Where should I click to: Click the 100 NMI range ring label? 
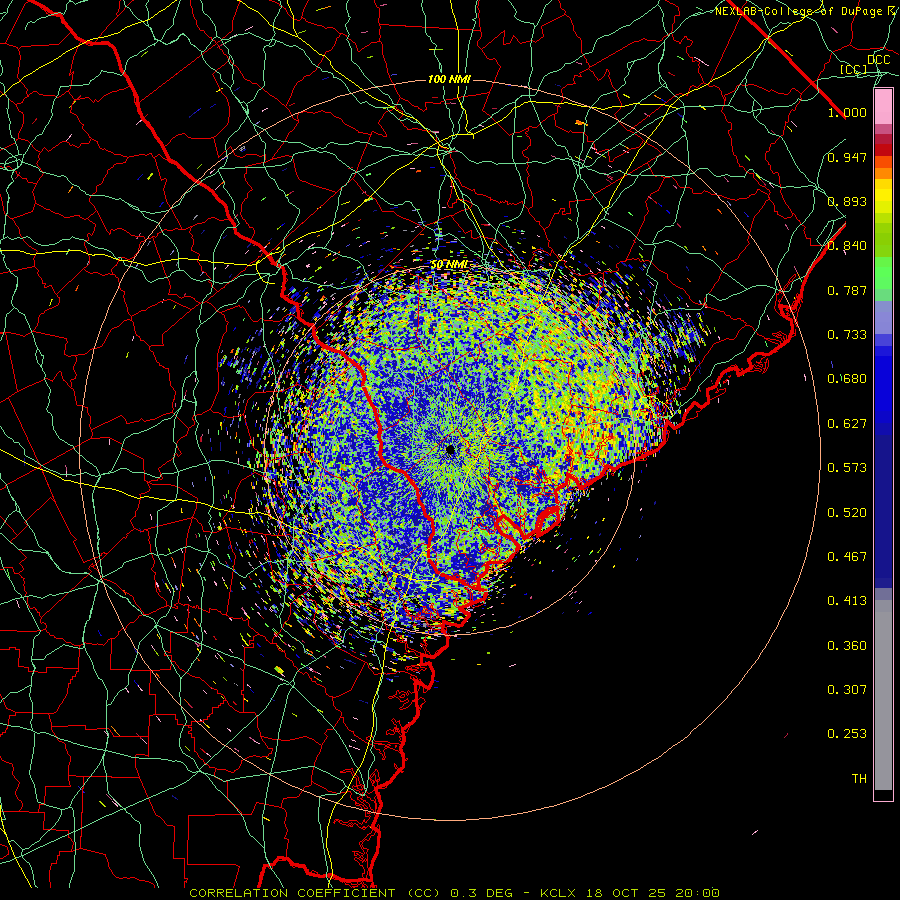[x=449, y=79]
